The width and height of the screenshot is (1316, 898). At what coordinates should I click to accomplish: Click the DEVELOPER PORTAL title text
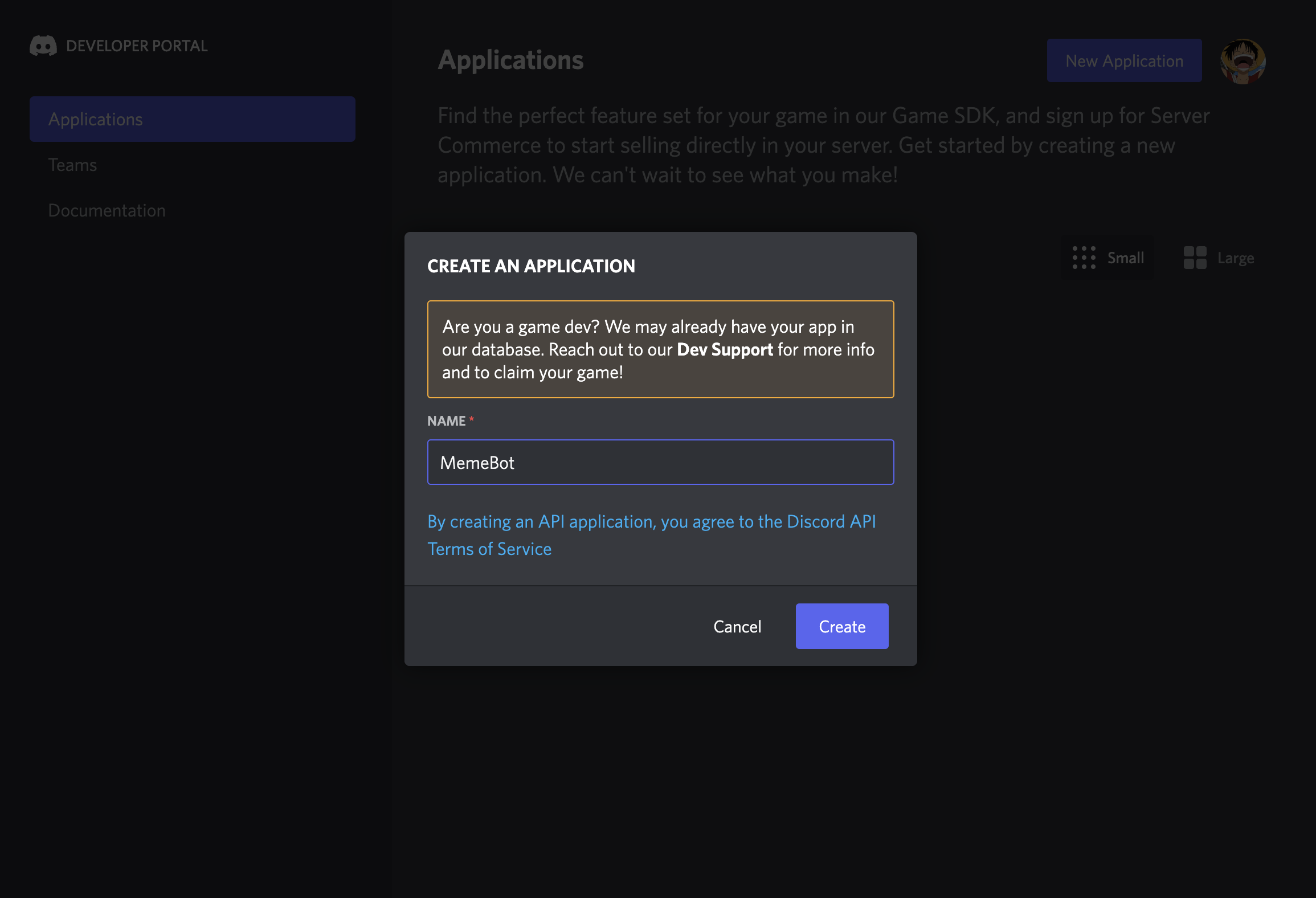[x=137, y=46]
